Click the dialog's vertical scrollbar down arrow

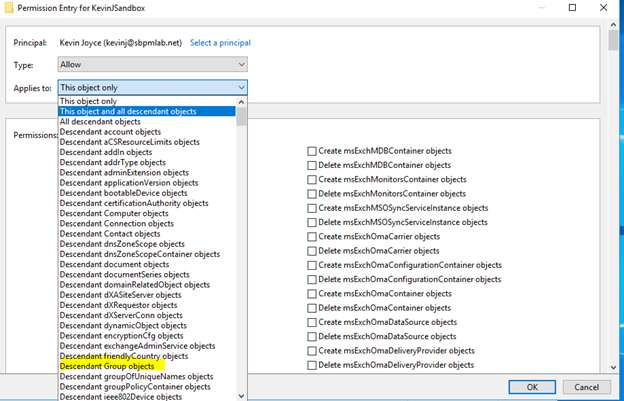[x=614, y=368]
